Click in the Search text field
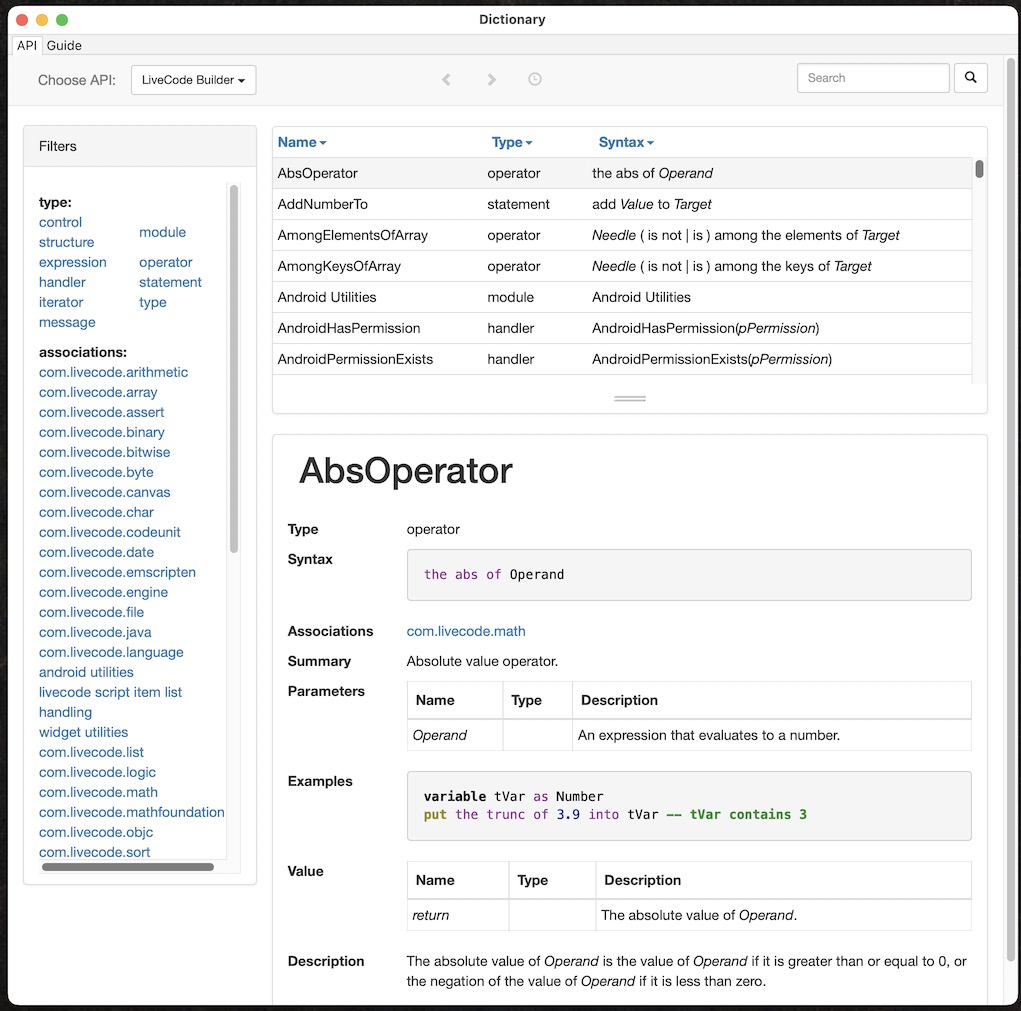Image resolution: width=1021 pixels, height=1011 pixels. coord(872,78)
